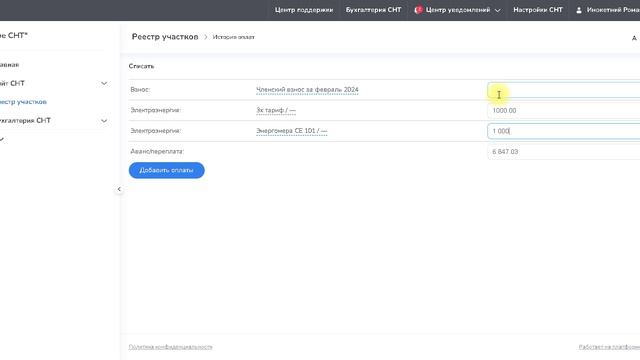640x360 pixels.
Task: Click the user profile icon
Action: (579, 10)
